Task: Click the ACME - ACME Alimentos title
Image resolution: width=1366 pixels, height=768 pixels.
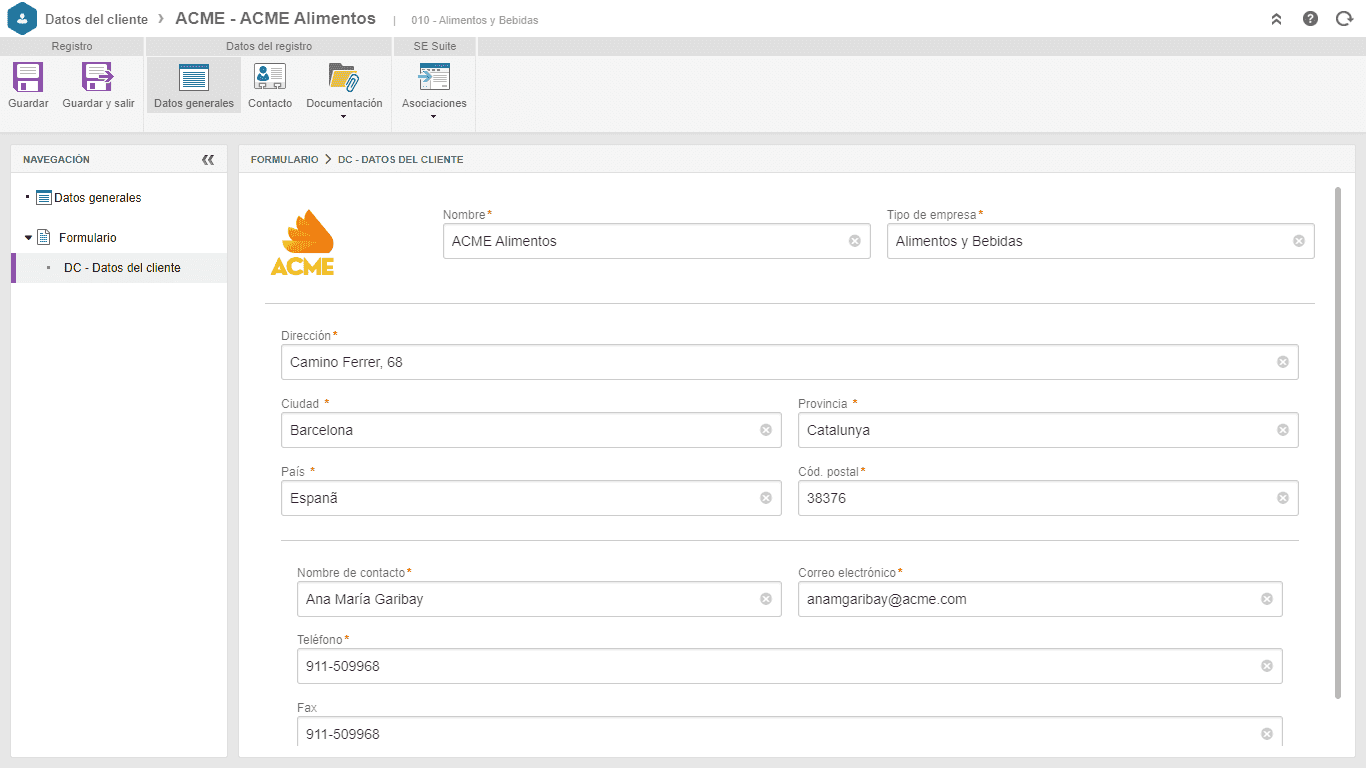Action: (x=275, y=18)
